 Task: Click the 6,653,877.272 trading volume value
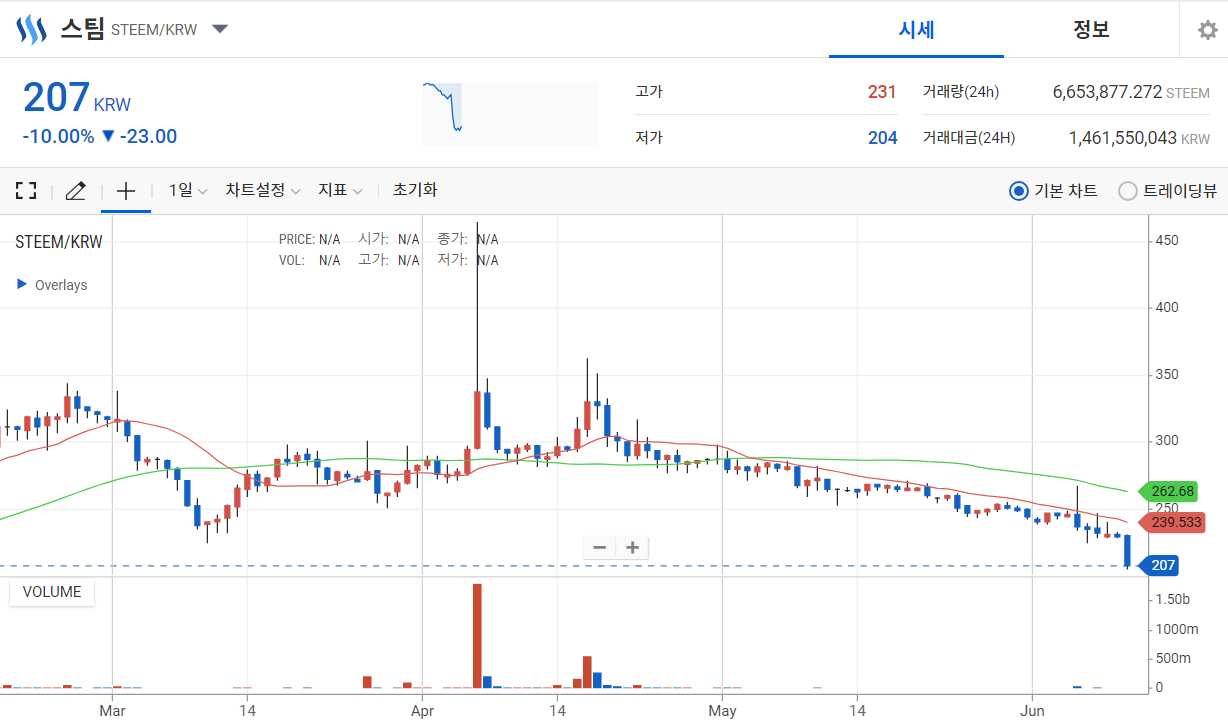tap(1107, 92)
